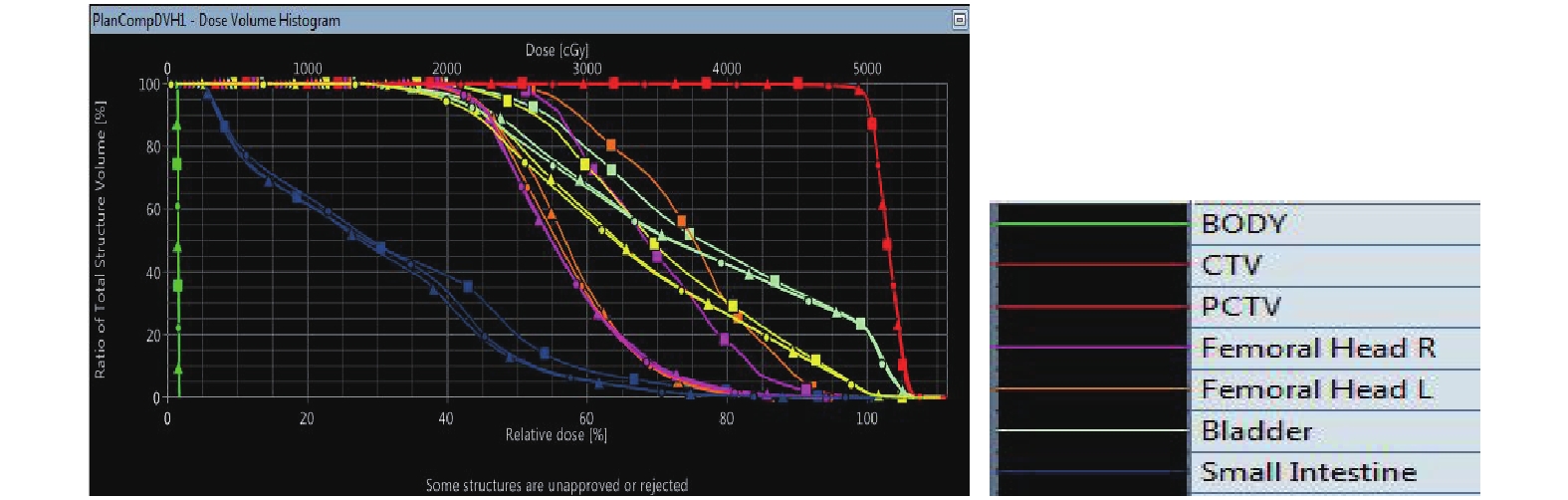Choose Femoral Head R in the legend
Viewport: 1568px width, 500px height.
pyautogui.click(x=1318, y=349)
